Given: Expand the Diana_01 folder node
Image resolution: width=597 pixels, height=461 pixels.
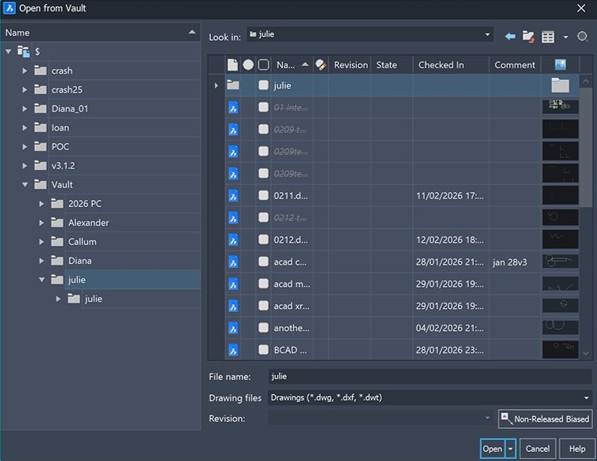Looking at the screenshot, I should pyautogui.click(x=25, y=108).
